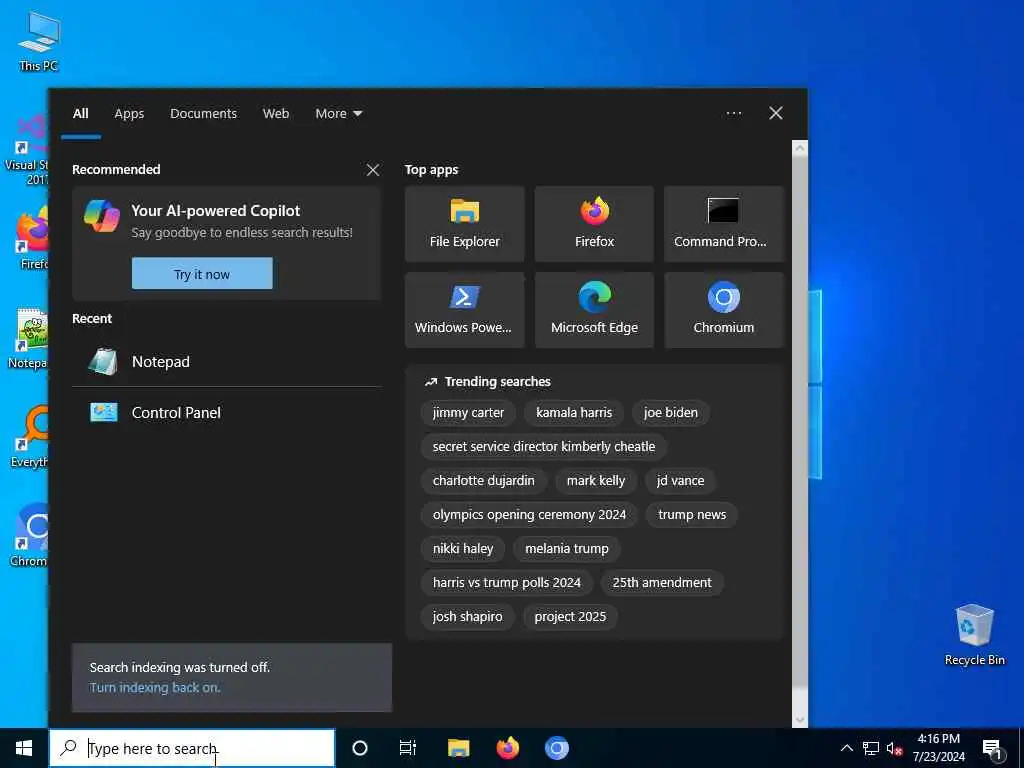Search trending topic kamala harris
Image resolution: width=1024 pixels, height=768 pixels.
(574, 413)
